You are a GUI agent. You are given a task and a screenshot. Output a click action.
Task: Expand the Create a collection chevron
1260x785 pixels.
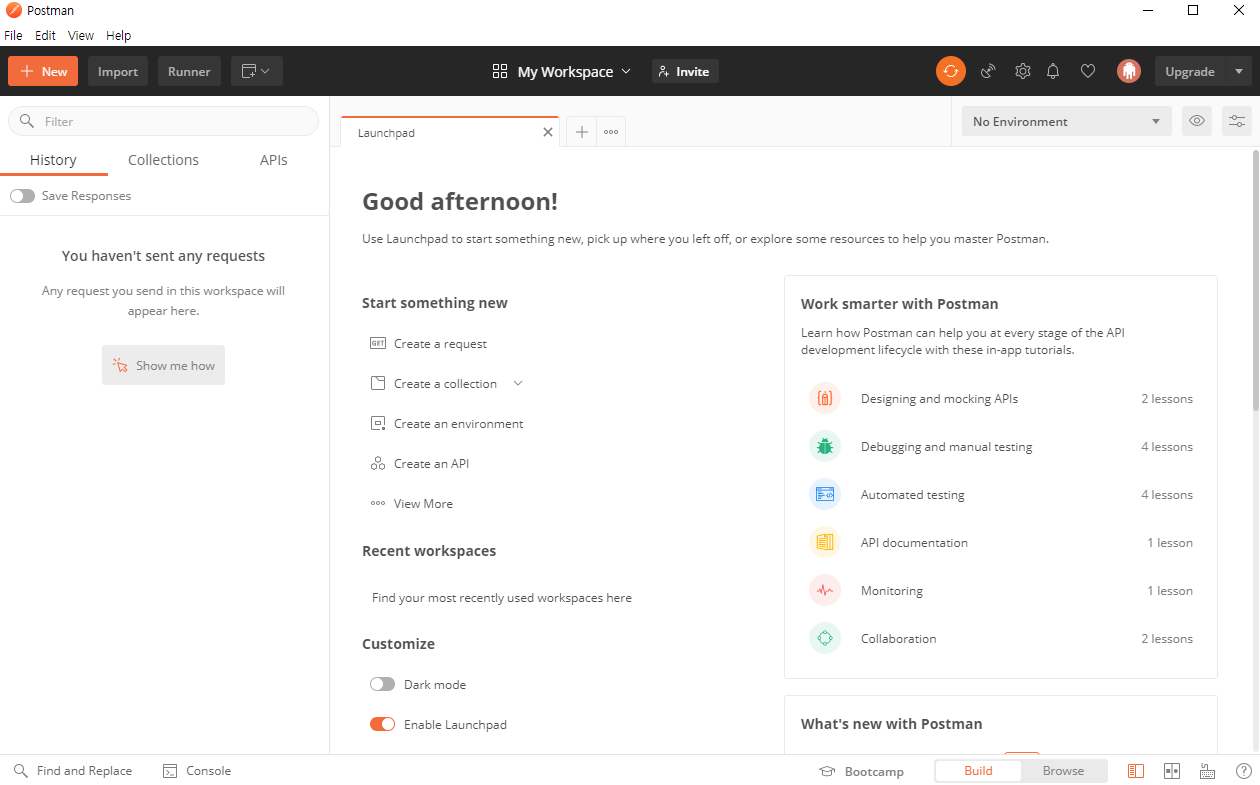pyautogui.click(x=518, y=383)
